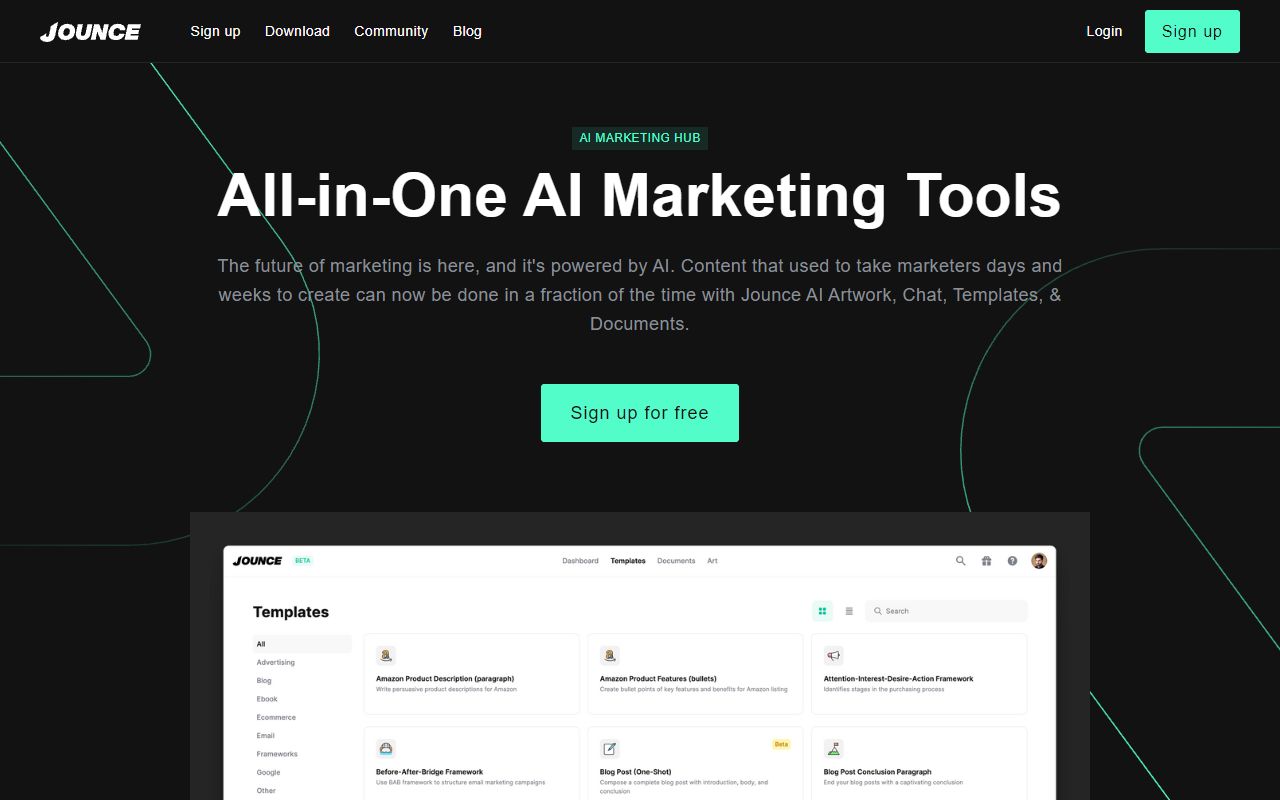1280x800 pixels.
Task: Click the gift icon in the app preview
Action: tap(986, 561)
